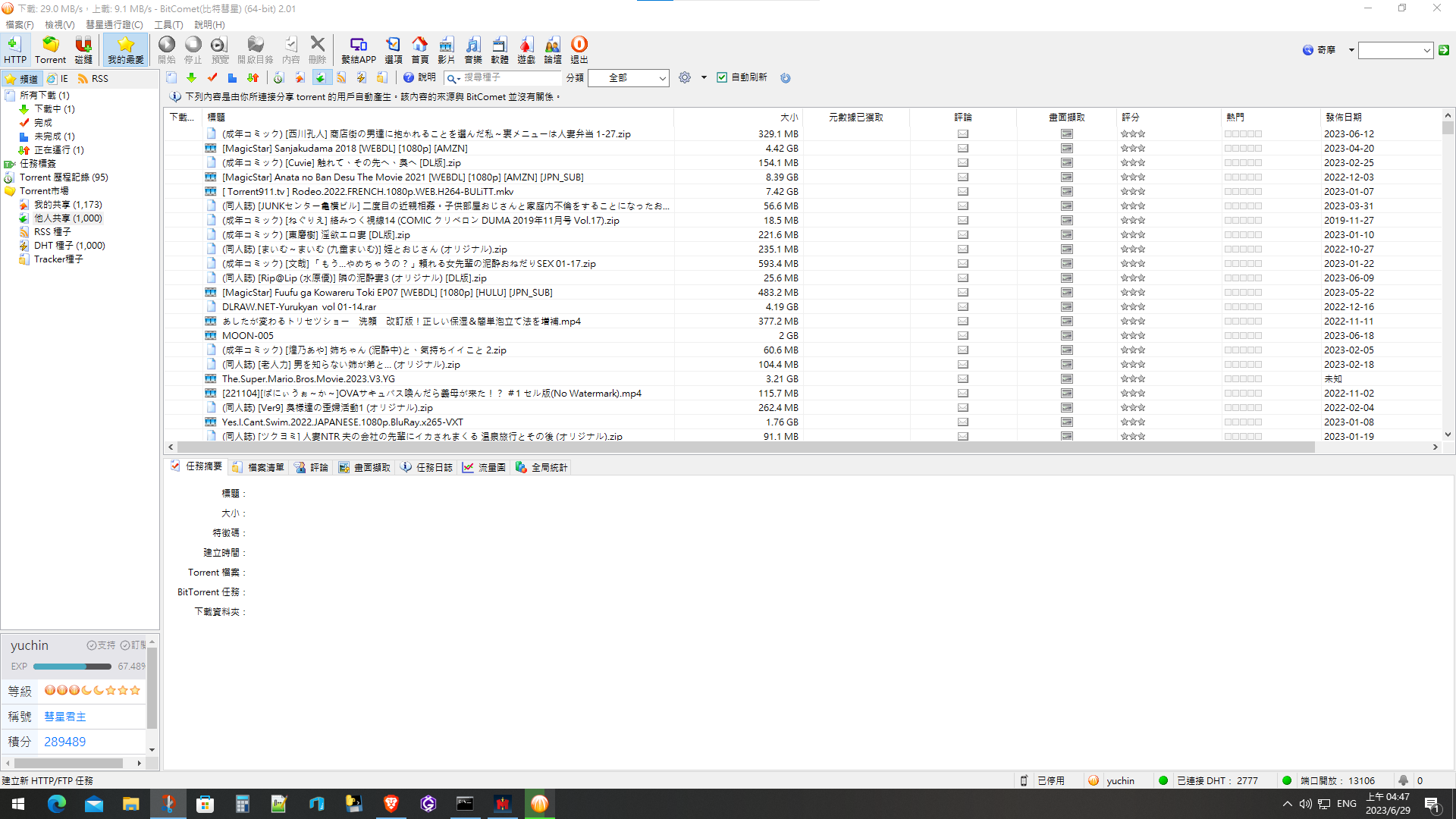Click the 繫結APP bind app icon
The image size is (1456, 819).
[359, 49]
